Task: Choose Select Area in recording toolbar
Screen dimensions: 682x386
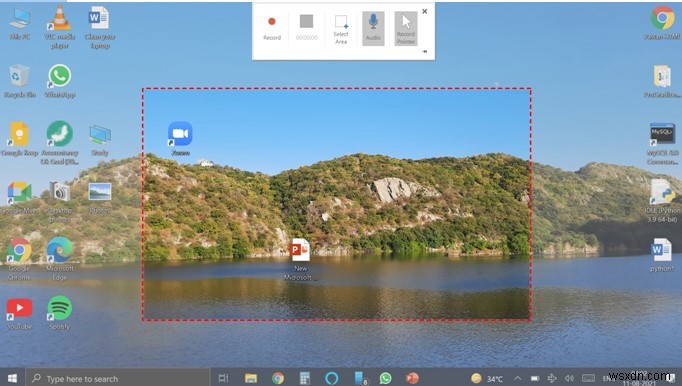Action: click(x=341, y=29)
